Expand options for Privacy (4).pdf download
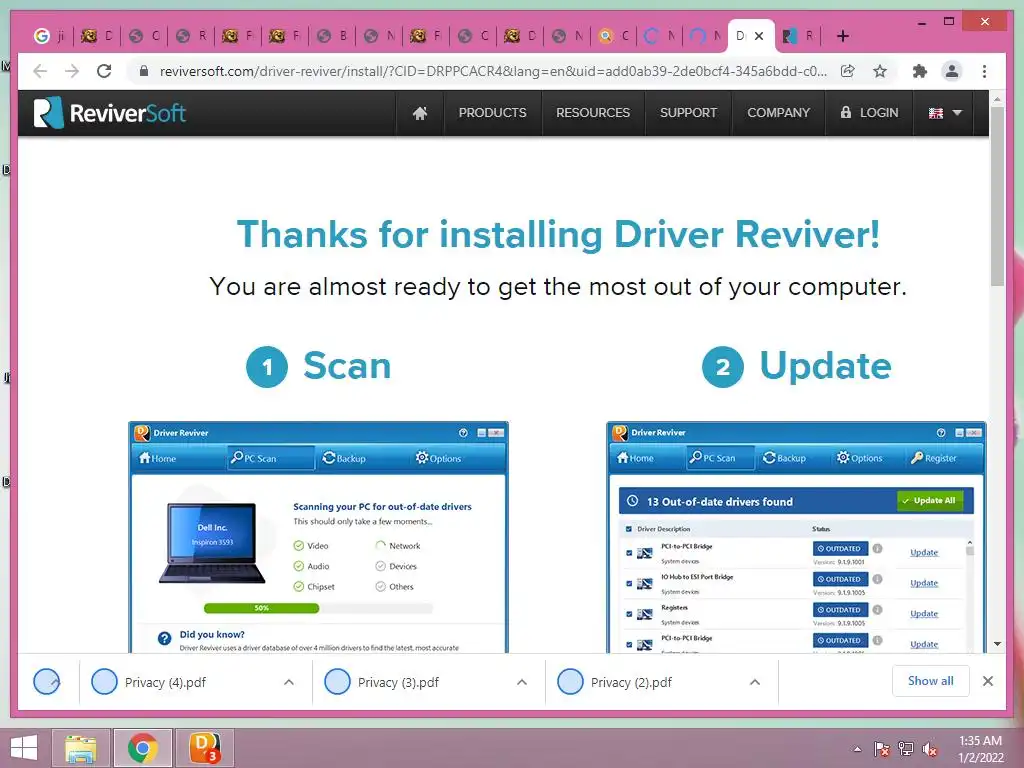 coord(289,682)
